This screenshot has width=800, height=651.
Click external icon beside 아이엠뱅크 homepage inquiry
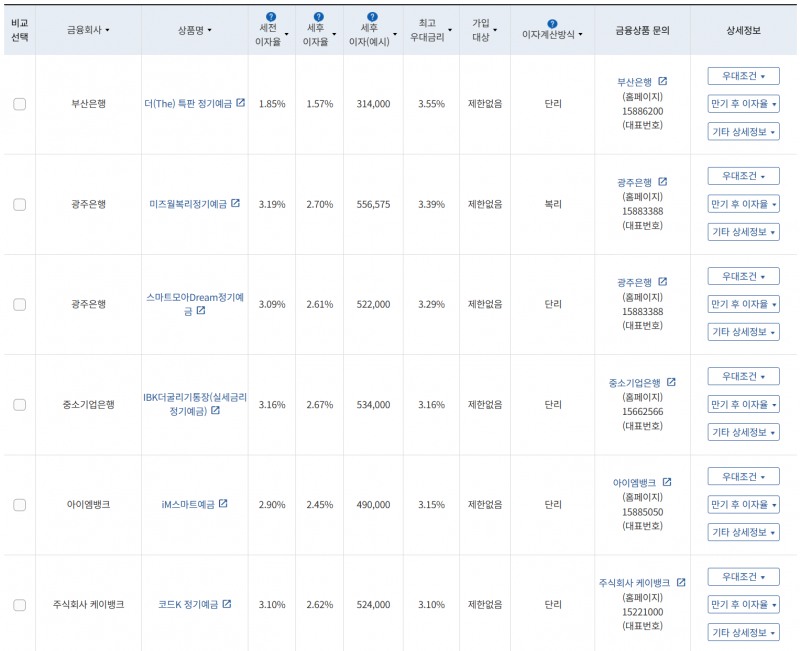[x=667, y=482]
